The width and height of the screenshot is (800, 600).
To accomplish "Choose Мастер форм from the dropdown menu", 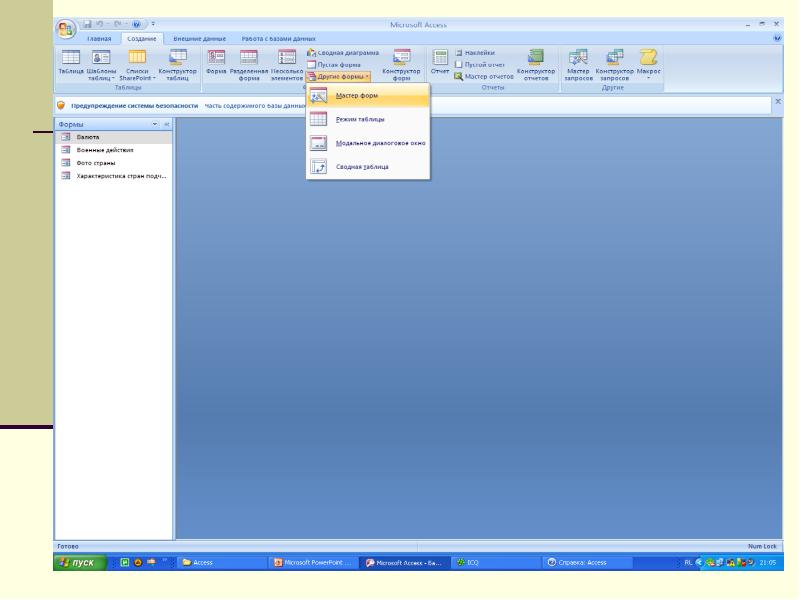I will pyautogui.click(x=368, y=95).
